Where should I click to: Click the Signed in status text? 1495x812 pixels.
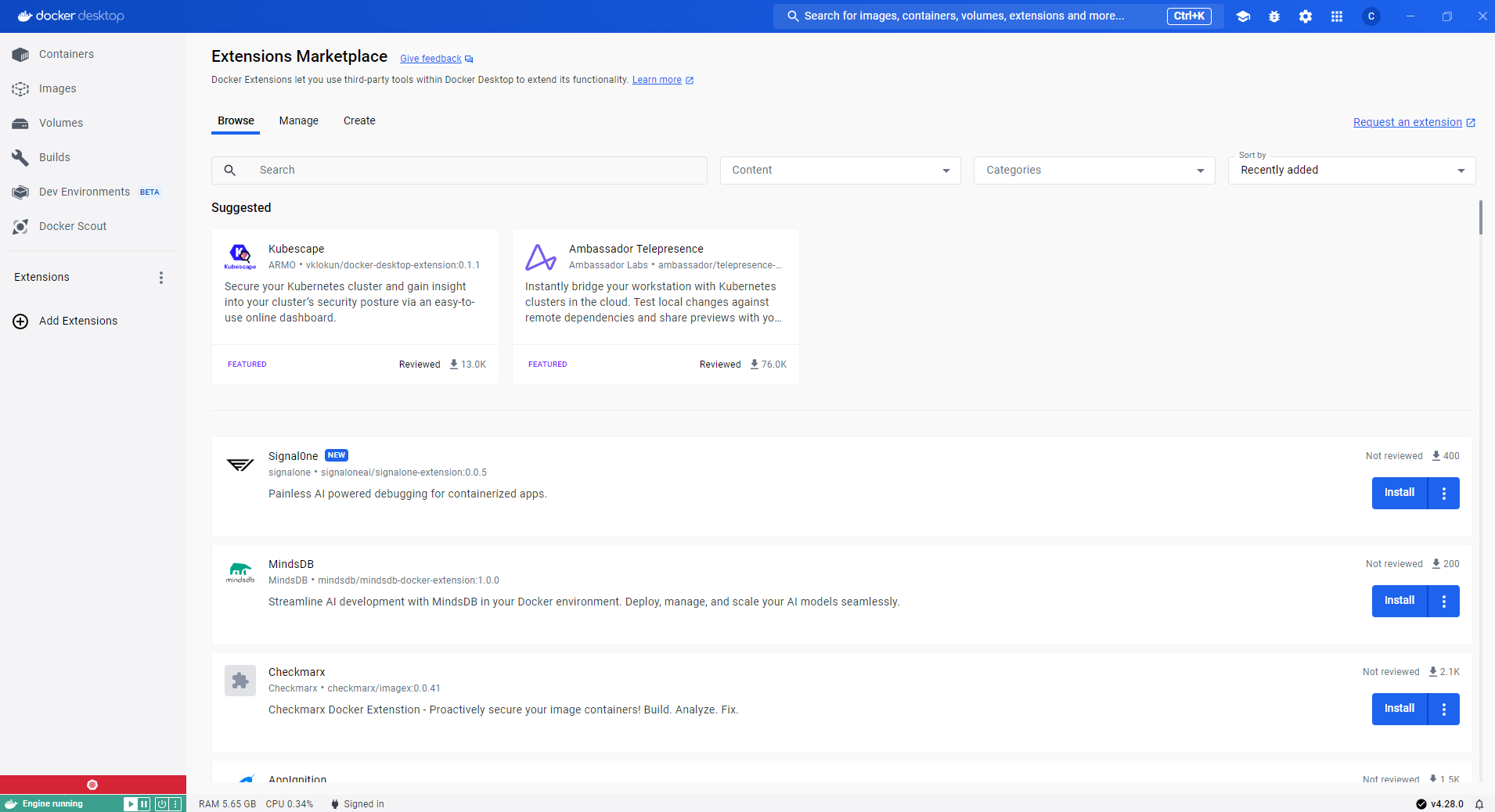click(x=364, y=804)
